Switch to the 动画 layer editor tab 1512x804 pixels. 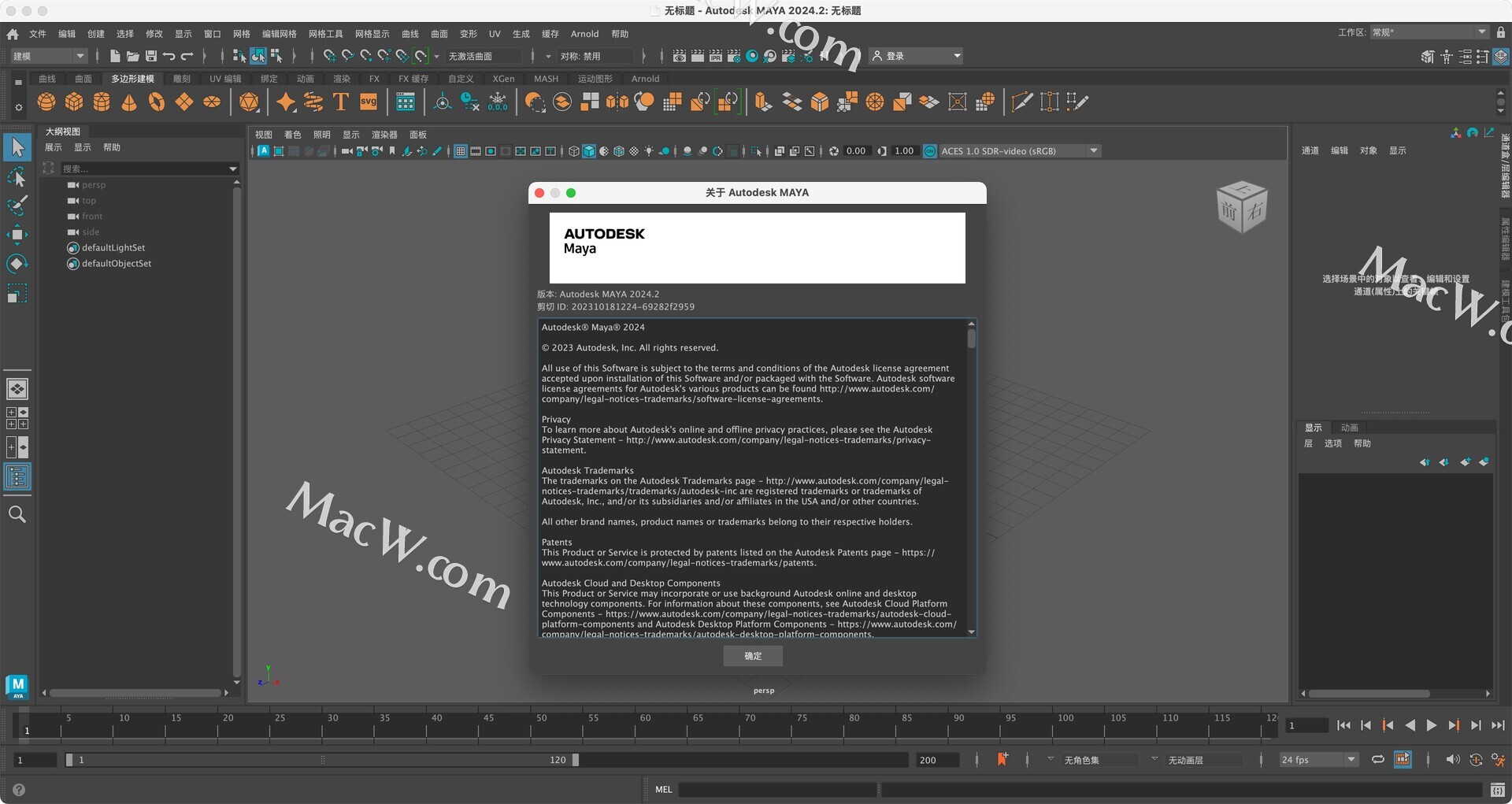point(1350,428)
